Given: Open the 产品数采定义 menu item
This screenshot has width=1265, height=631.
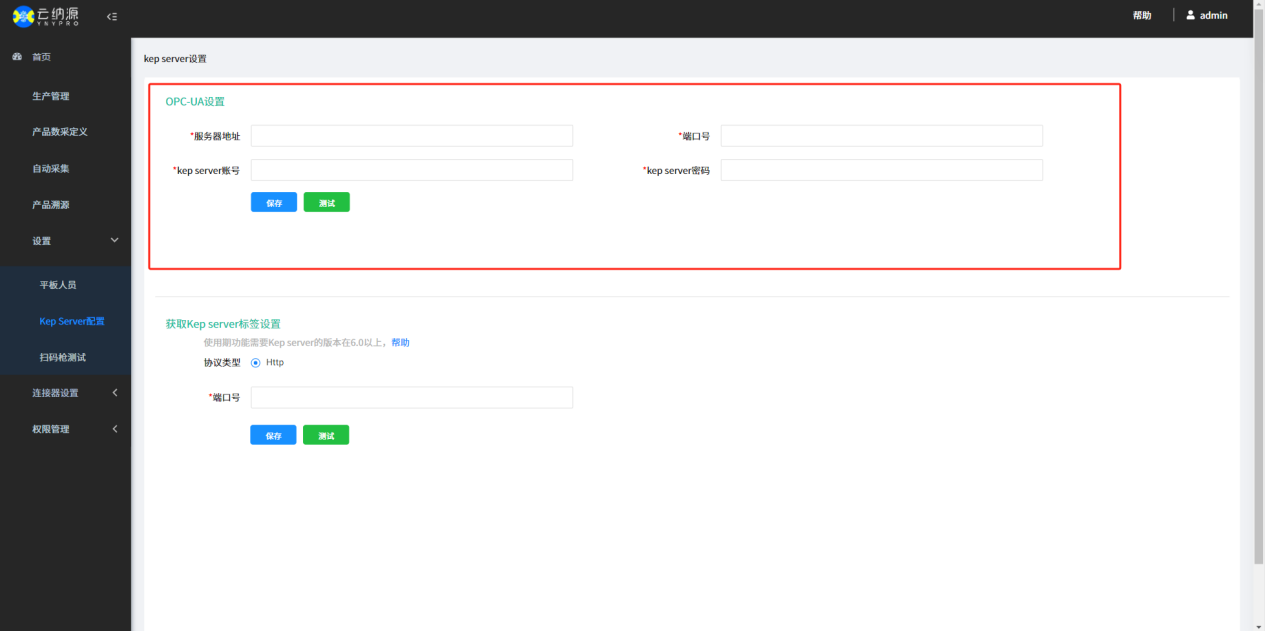Looking at the screenshot, I should [60, 132].
